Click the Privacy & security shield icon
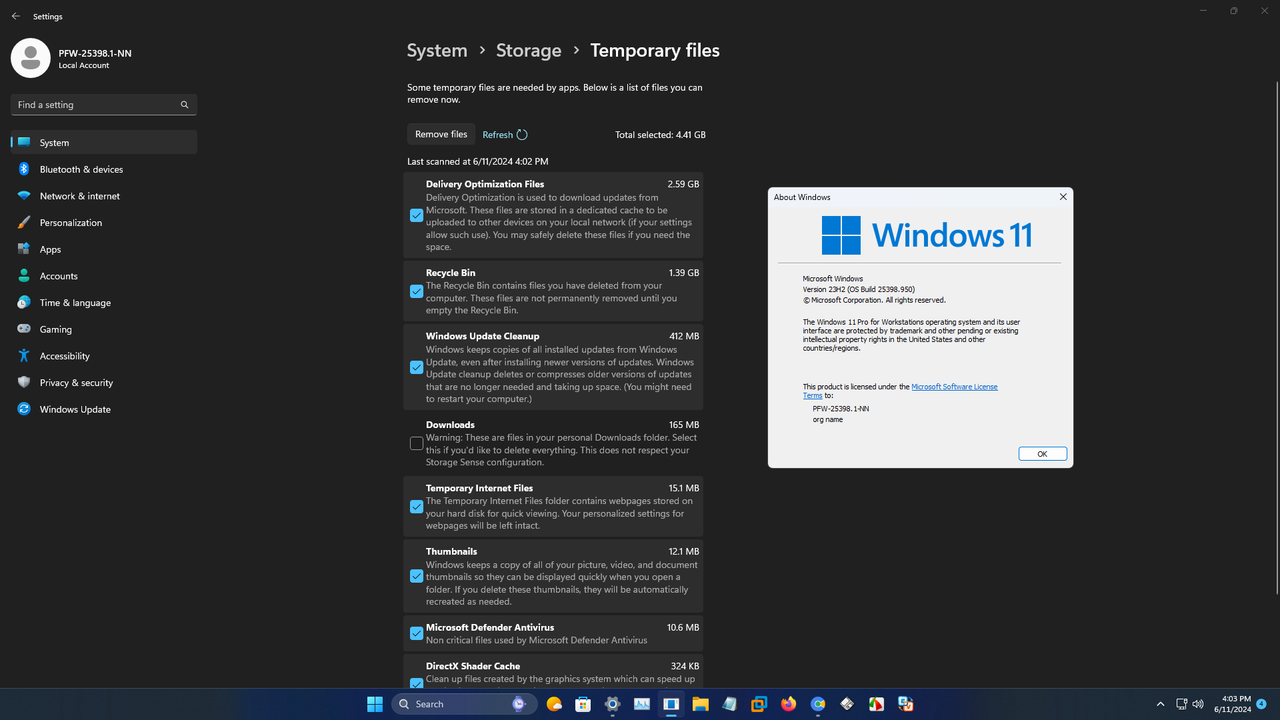Image resolution: width=1280 pixels, height=720 pixels. click(24, 382)
